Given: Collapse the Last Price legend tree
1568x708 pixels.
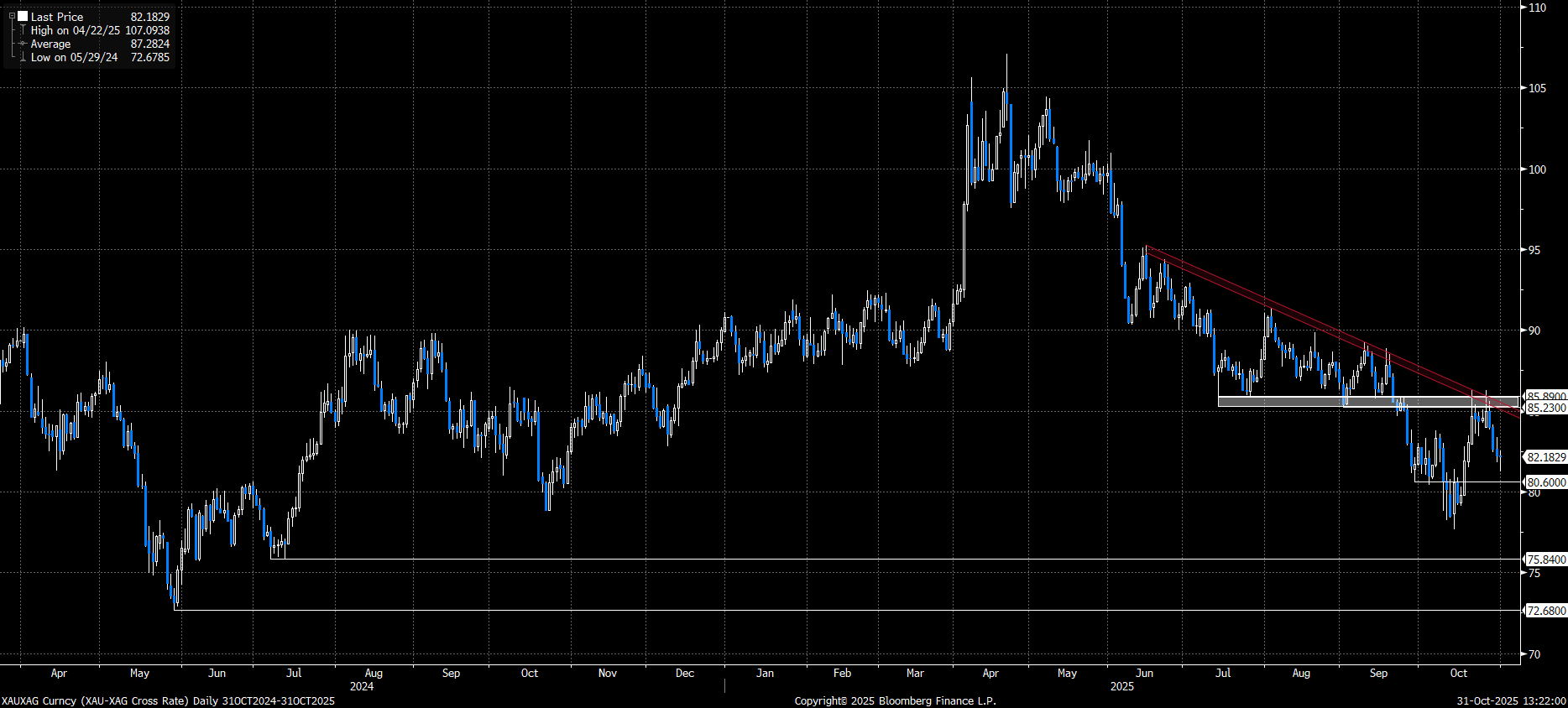Looking at the screenshot, I should click(12, 16).
